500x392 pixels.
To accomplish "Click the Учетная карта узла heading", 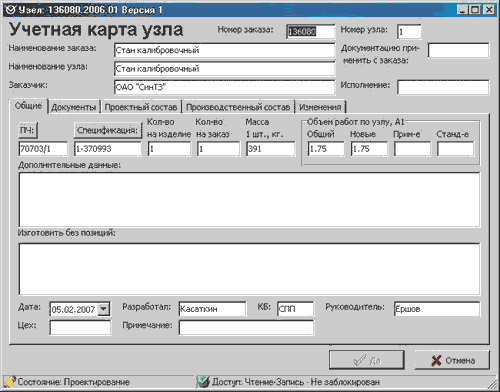I will point(96,30).
